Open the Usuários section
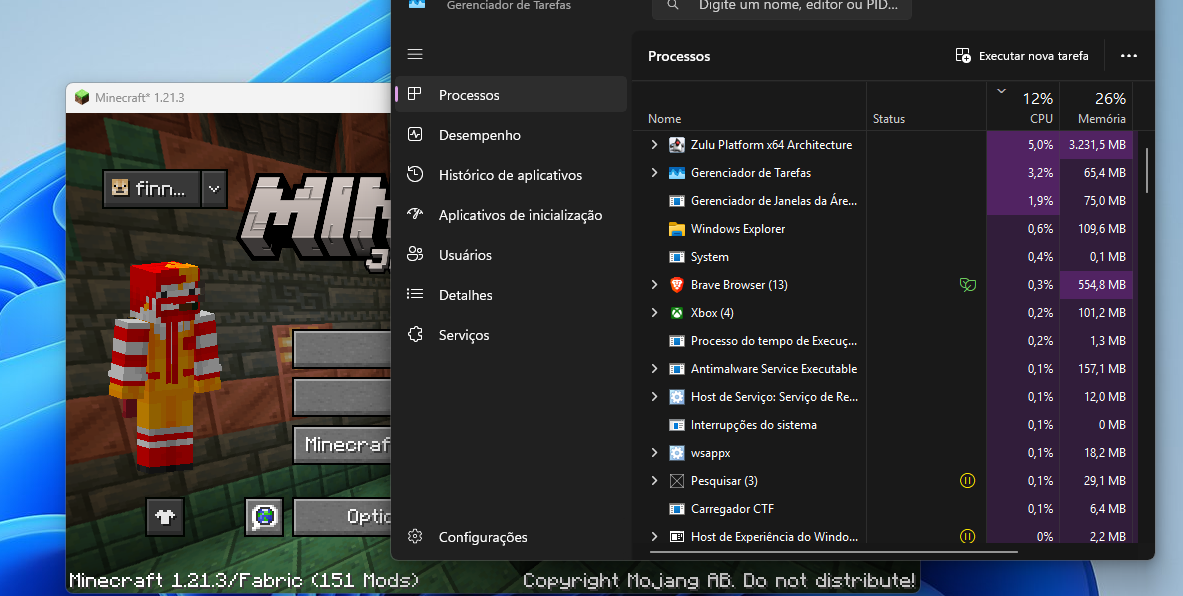1183x596 pixels. click(x=511, y=255)
